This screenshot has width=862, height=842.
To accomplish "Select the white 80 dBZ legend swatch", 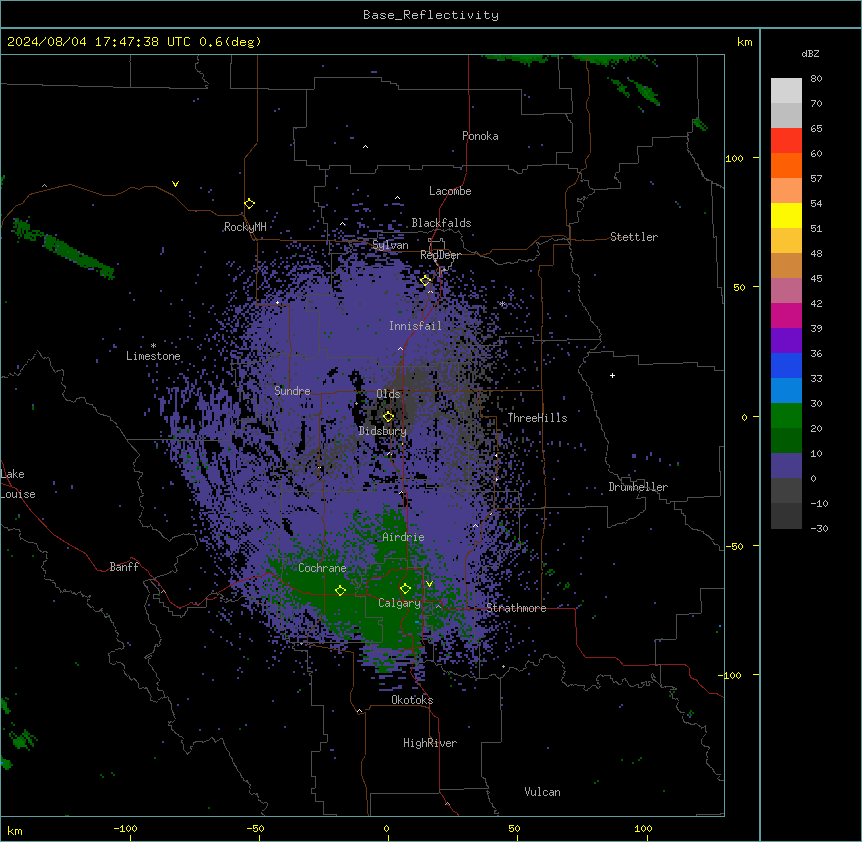I will pos(786,90).
